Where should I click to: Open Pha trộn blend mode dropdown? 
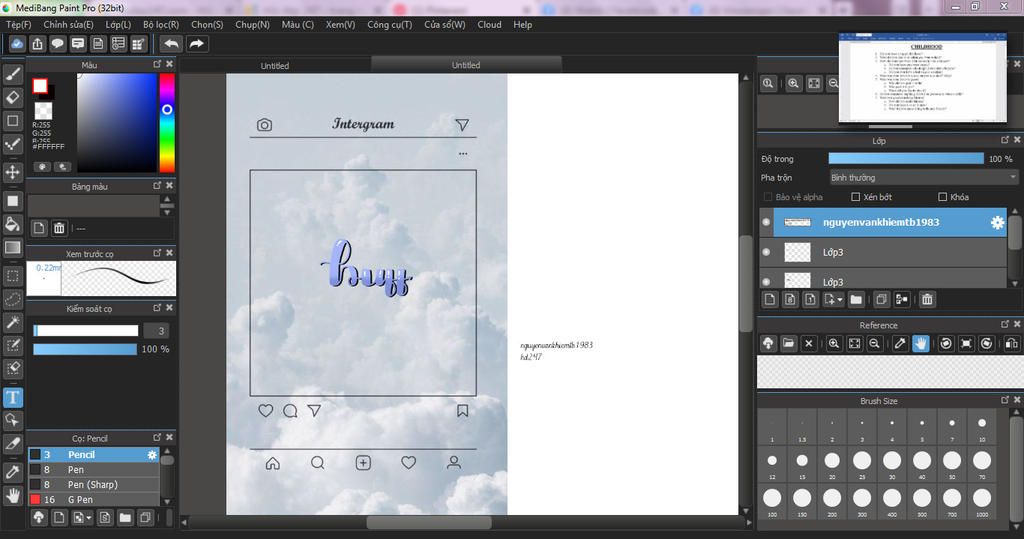point(923,178)
